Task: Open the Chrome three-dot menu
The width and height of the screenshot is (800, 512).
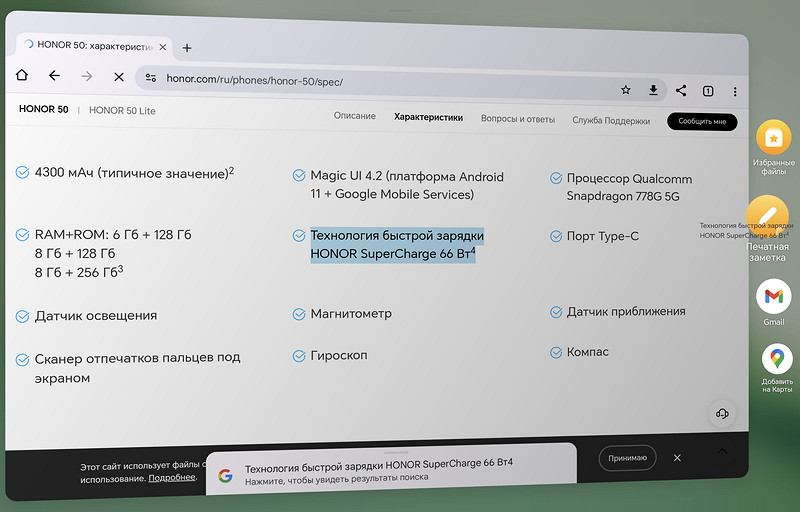Action: 736,91
